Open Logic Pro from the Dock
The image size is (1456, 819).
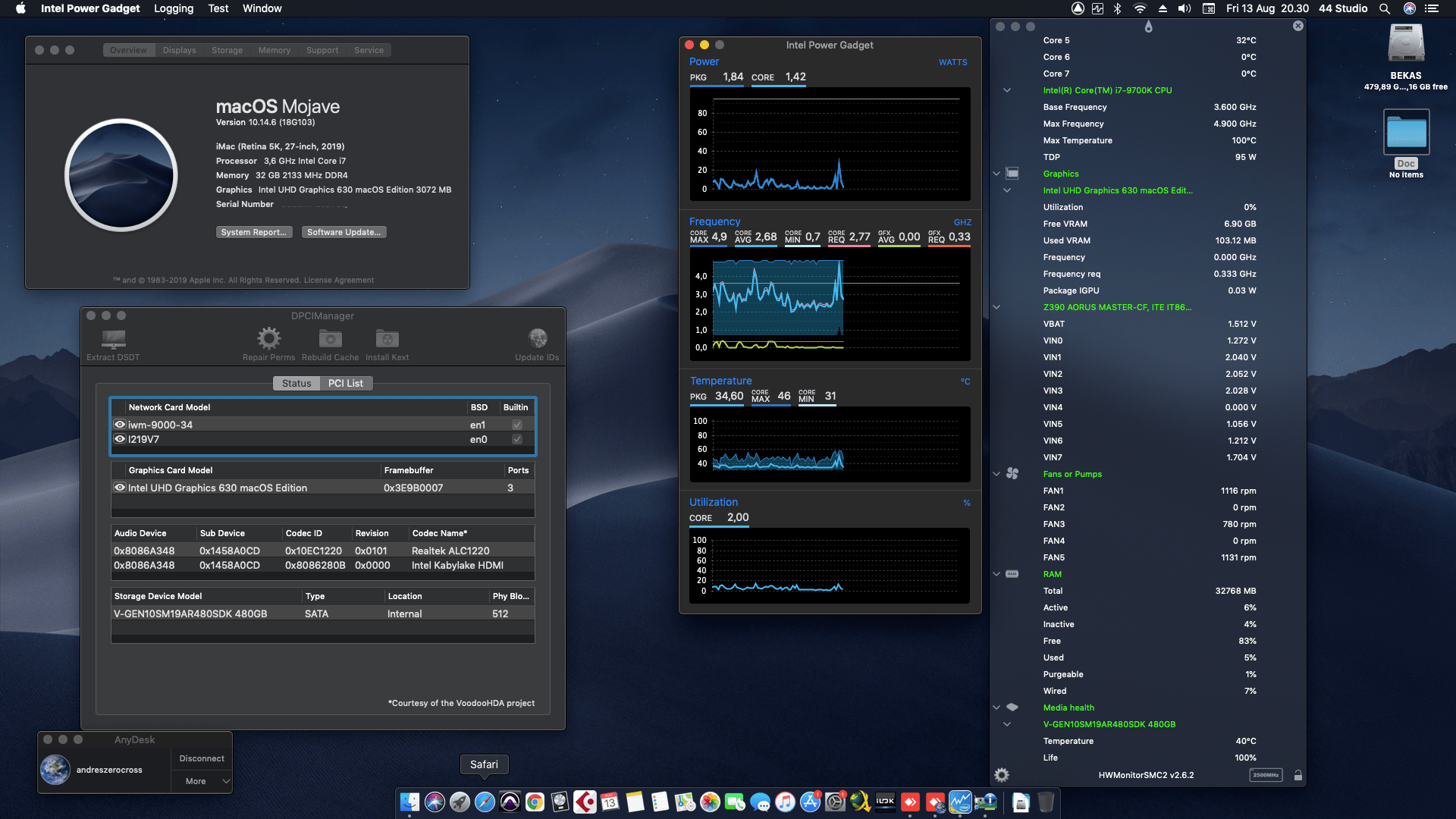point(560,802)
